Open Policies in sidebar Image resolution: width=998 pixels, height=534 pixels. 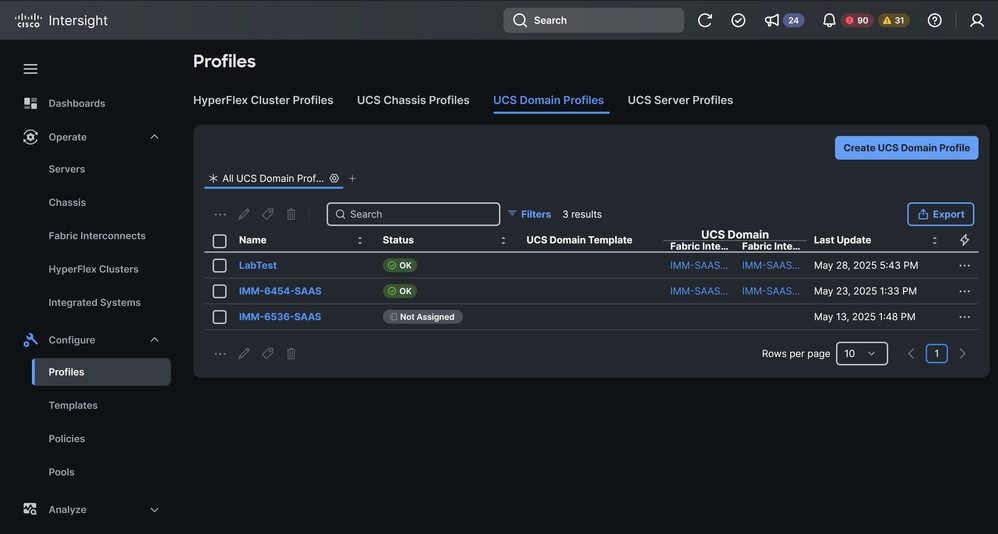[67, 439]
